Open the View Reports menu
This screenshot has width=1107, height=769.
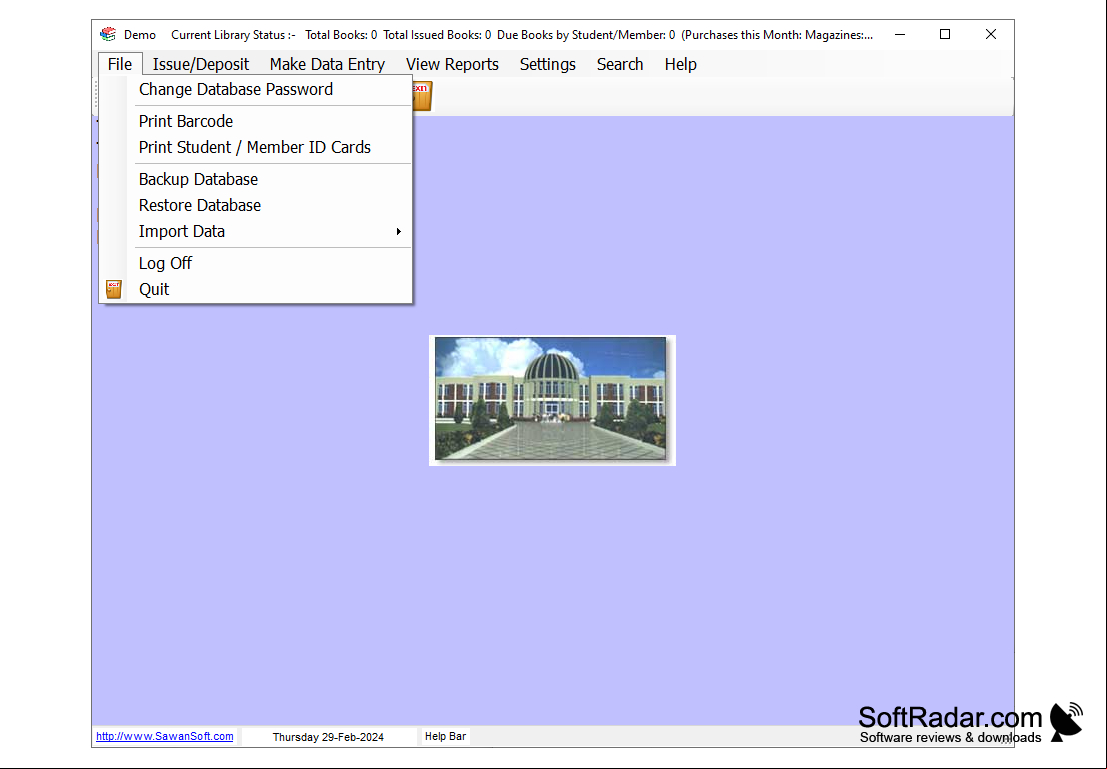pyautogui.click(x=452, y=64)
